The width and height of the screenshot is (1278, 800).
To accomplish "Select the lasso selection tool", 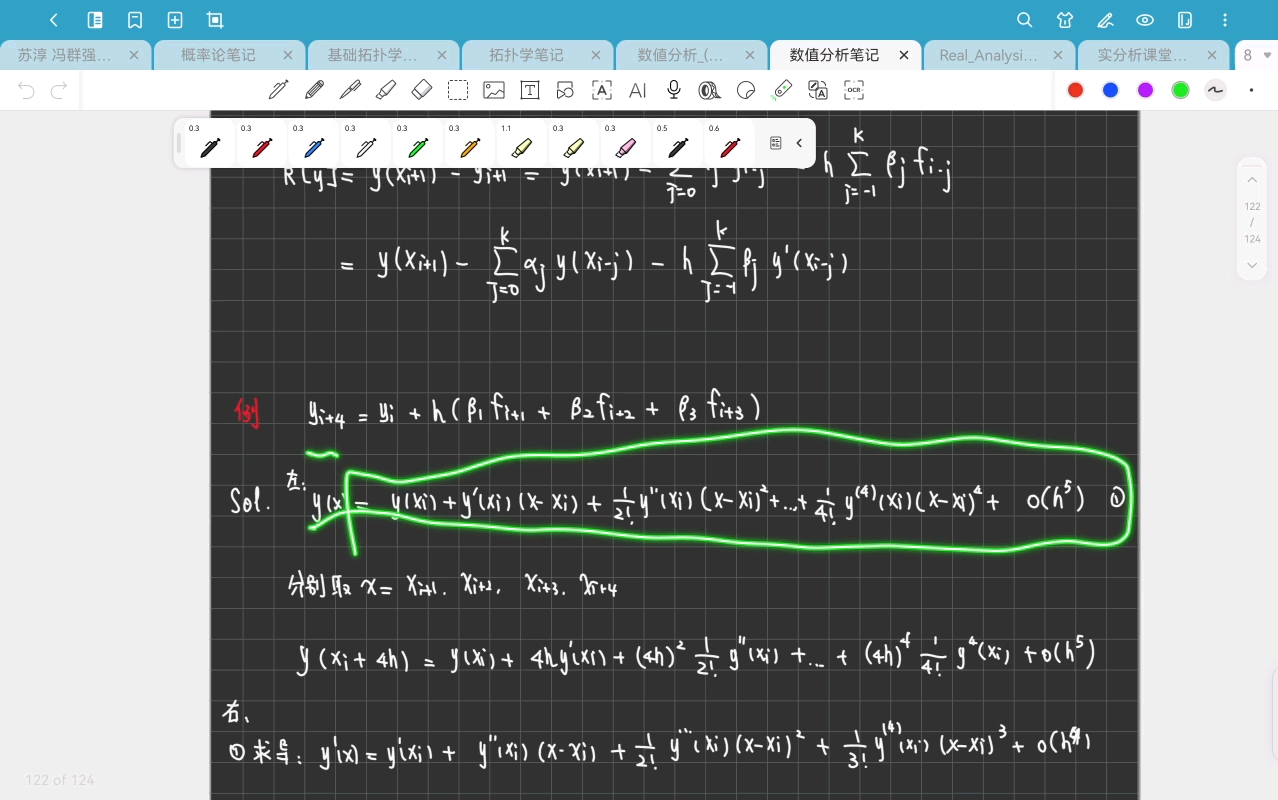I will tap(458, 90).
